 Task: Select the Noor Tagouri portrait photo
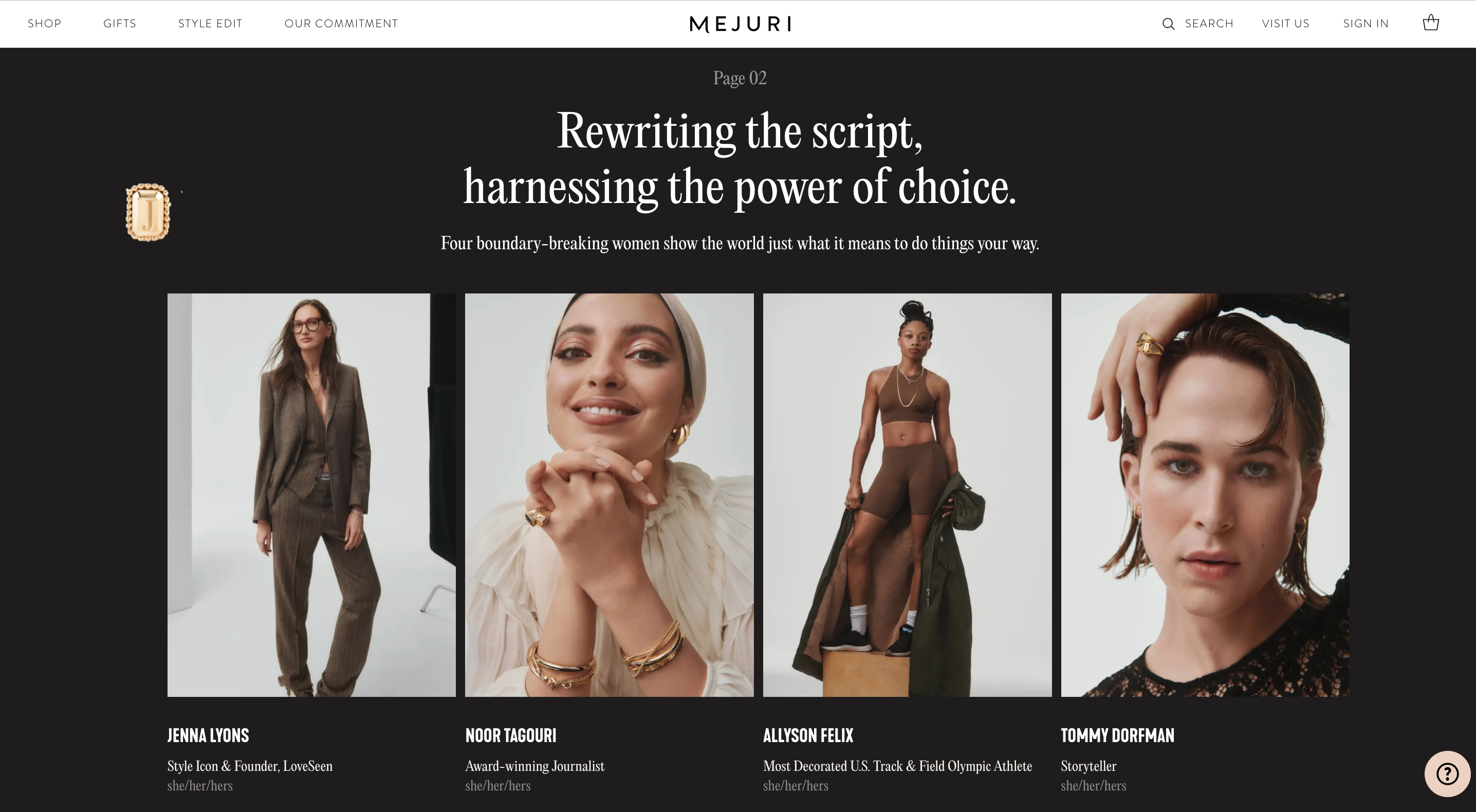609,495
